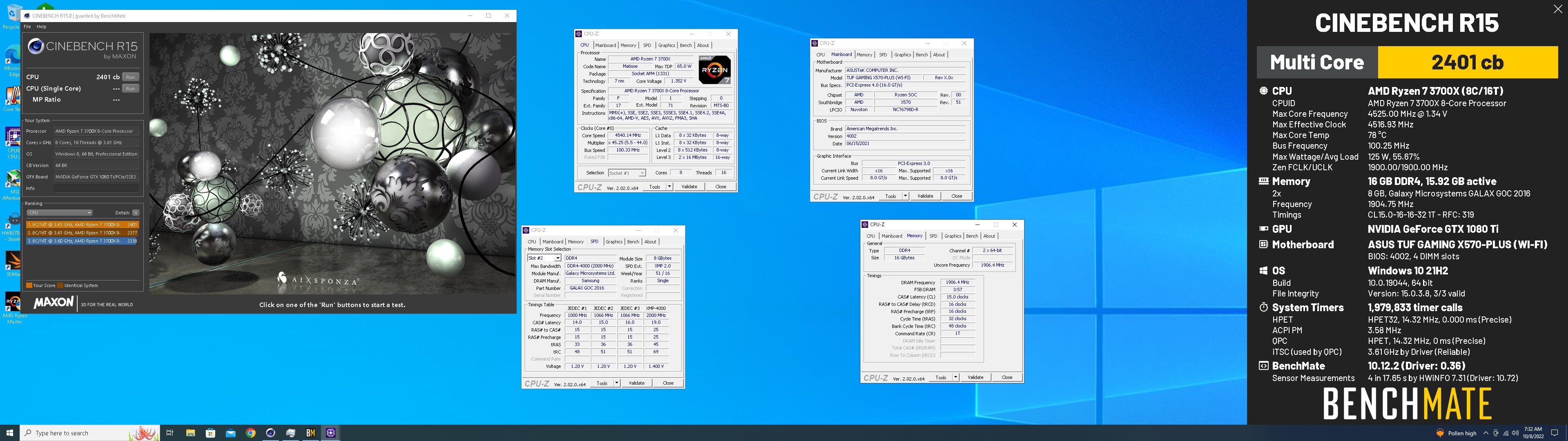Open Cinema 4D Cinebench taskbar icon
Screen dimensions: 1568x441
point(271,433)
